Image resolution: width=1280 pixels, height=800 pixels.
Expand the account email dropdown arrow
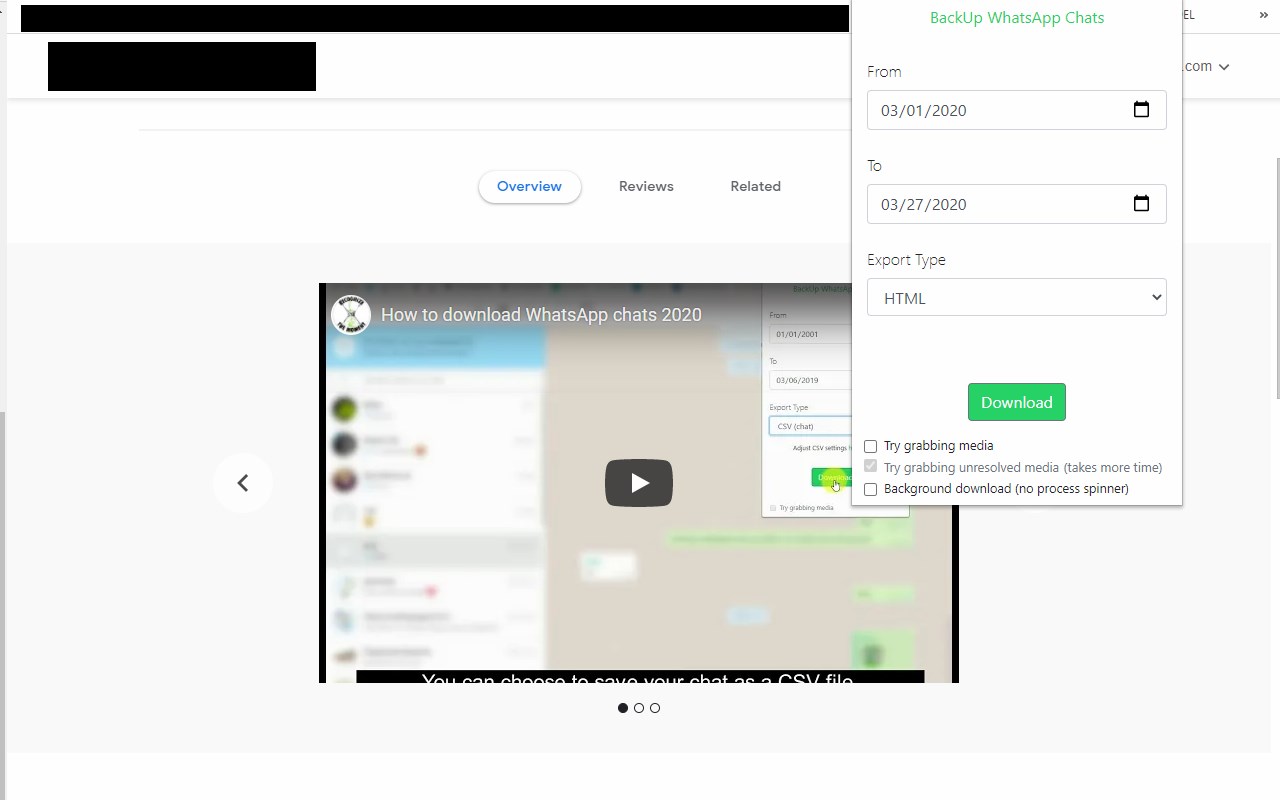pos(1224,67)
